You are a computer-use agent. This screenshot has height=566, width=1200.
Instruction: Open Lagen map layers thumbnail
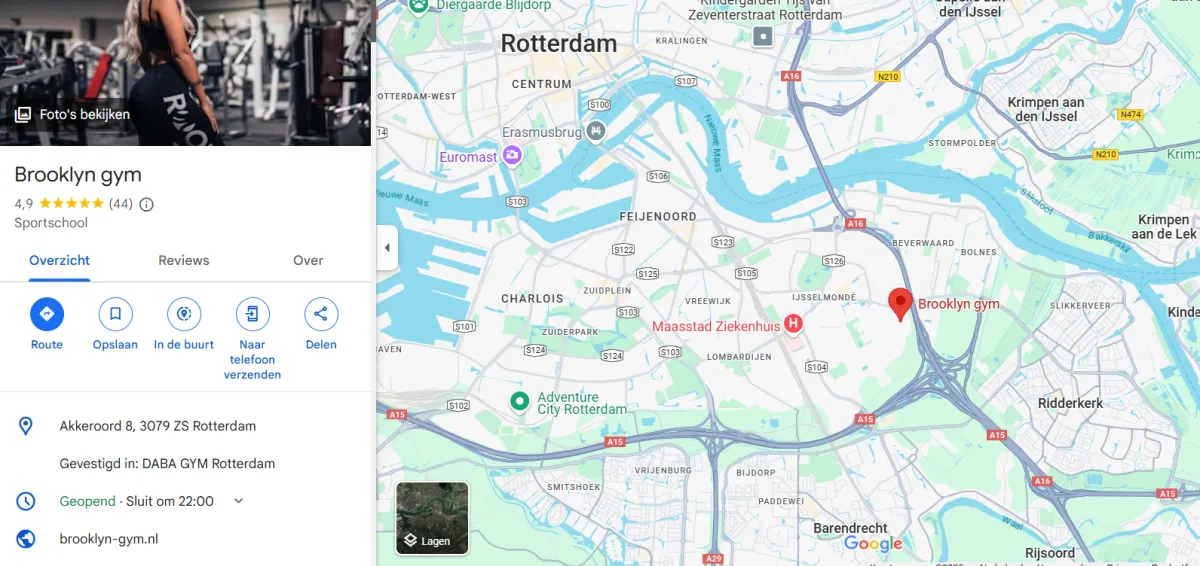click(x=432, y=518)
